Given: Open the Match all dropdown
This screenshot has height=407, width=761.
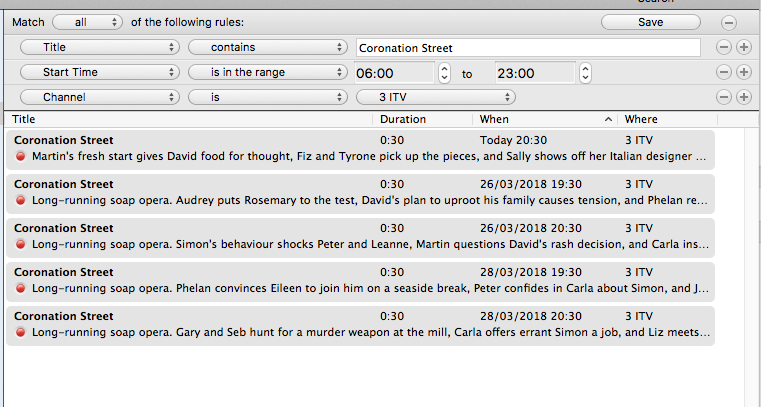Looking at the screenshot, I should tap(87, 22).
